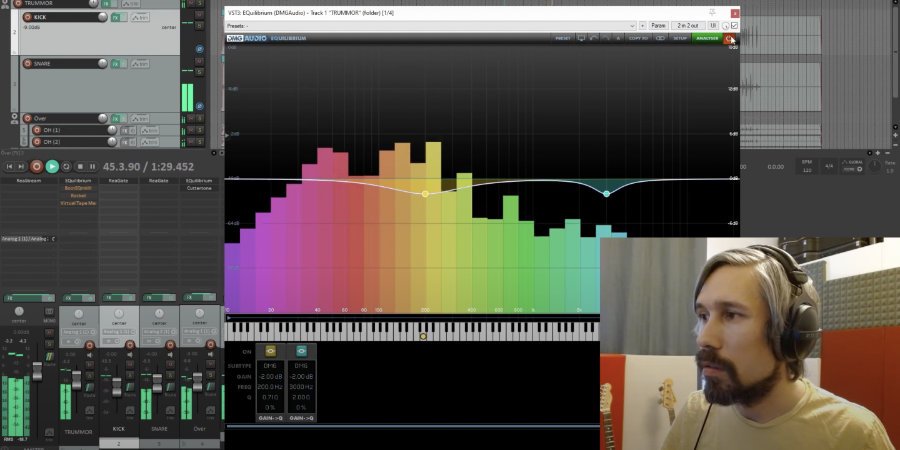Pin the EQuilibrium plugin window
This screenshot has height=450, width=900.
712,12
